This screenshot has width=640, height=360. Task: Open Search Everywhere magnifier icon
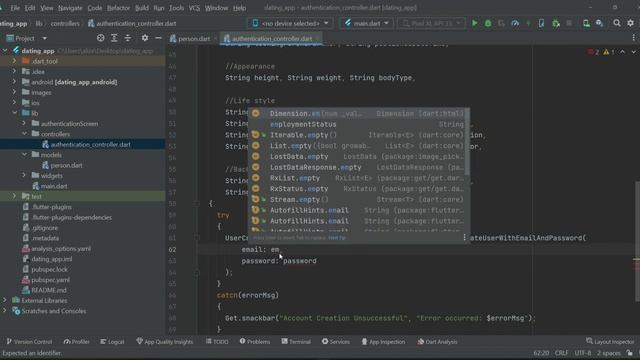[617, 23]
